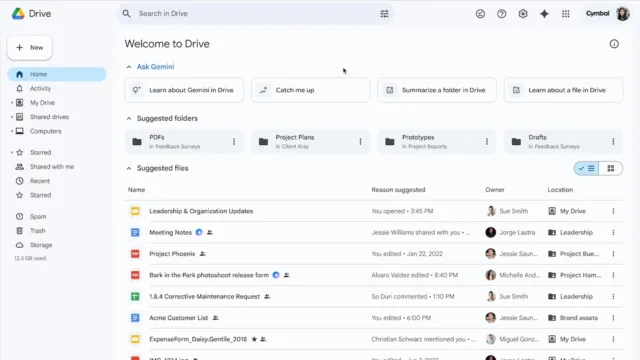This screenshot has height=360, width=640.
Task: Expand My Drive tree arrow
Action: point(12,103)
